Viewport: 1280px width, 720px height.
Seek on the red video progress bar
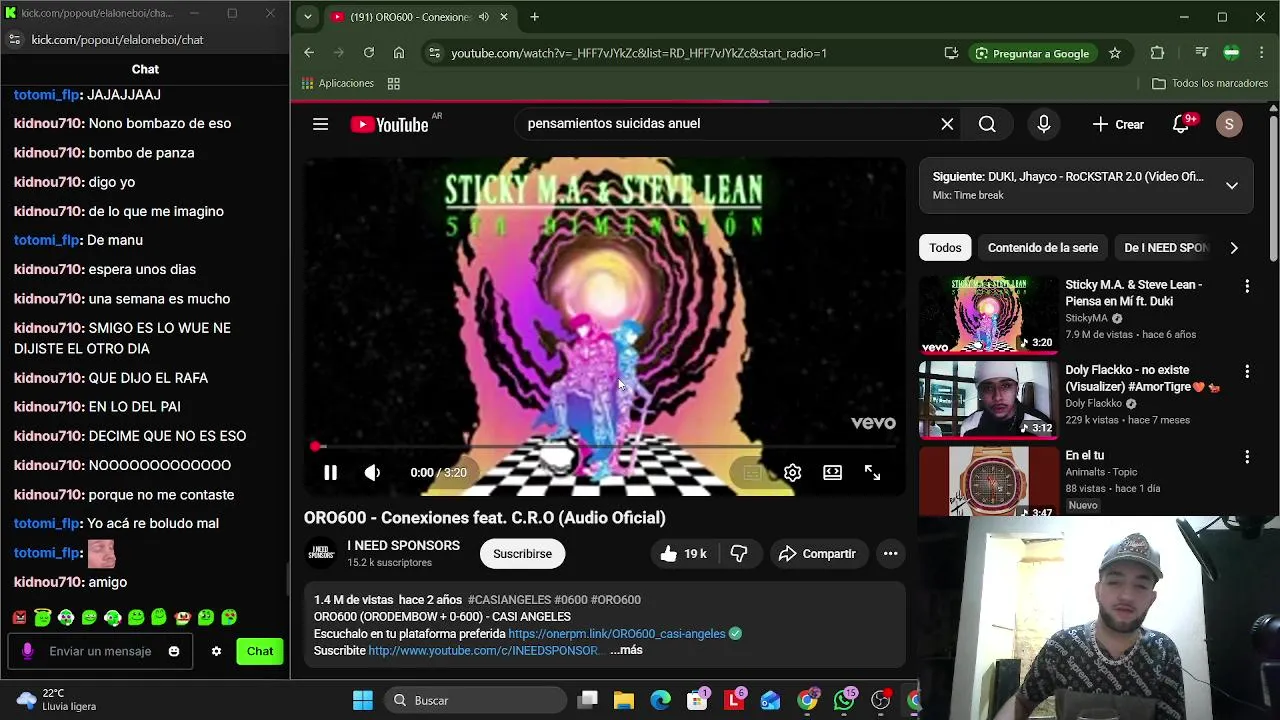point(603,447)
